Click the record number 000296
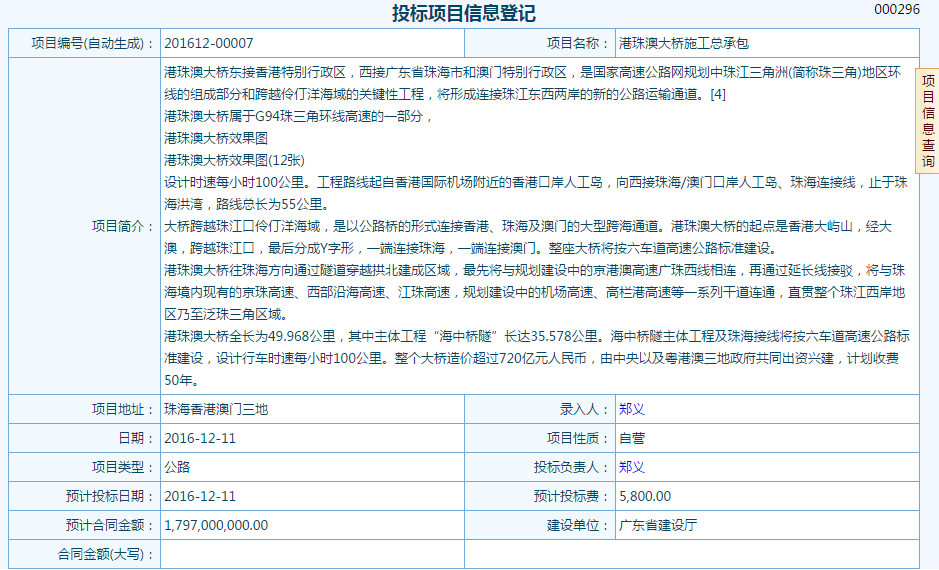Screen dimensions: 939x570 click(896, 9)
